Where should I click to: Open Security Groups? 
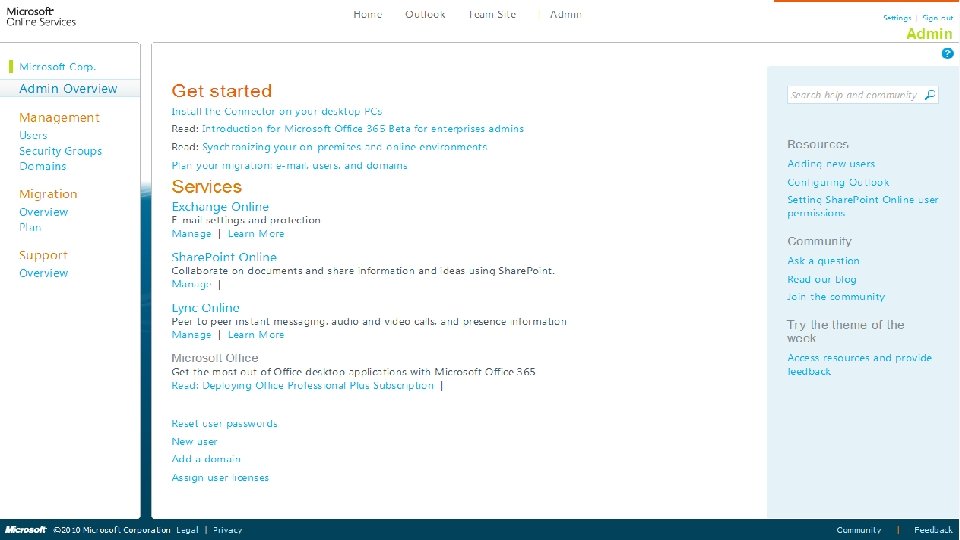click(61, 151)
